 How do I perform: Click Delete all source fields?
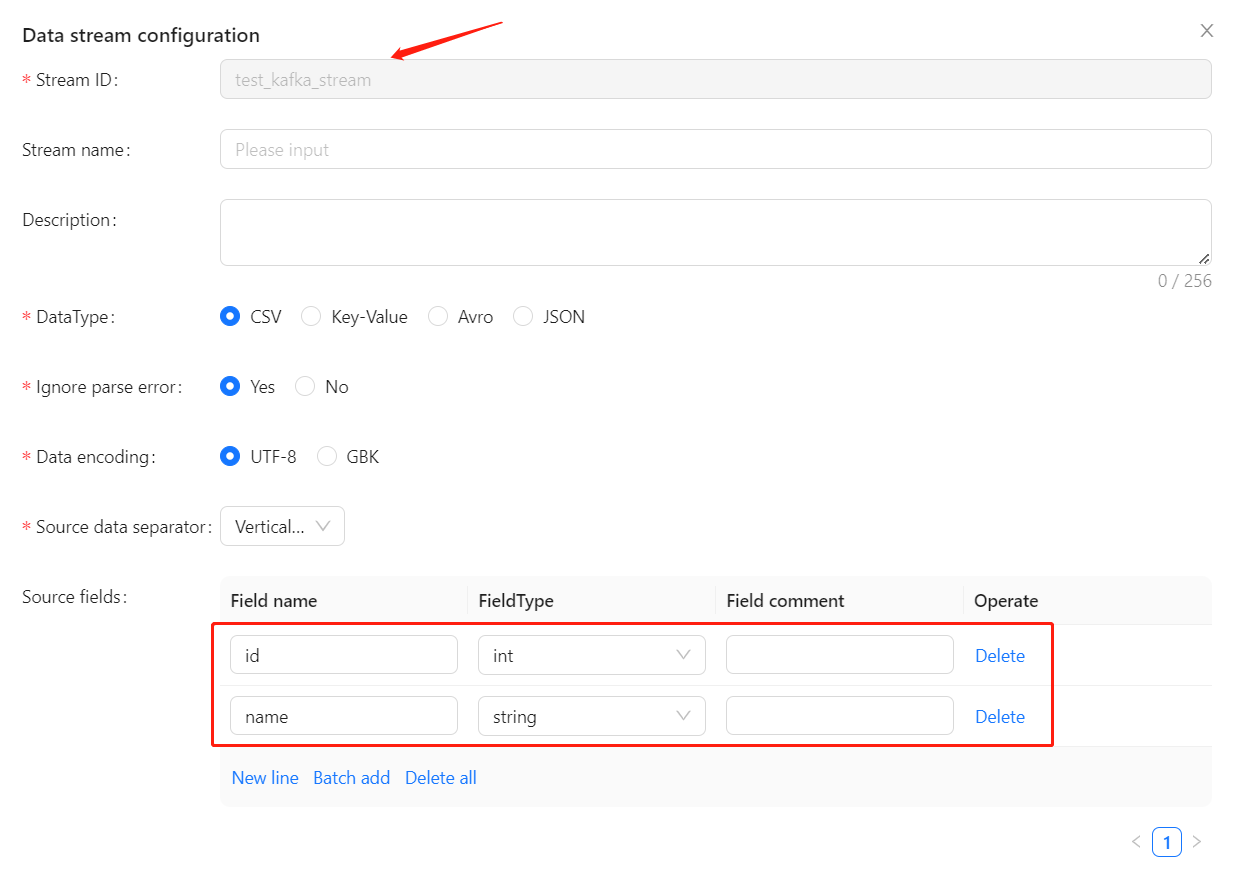(440, 778)
